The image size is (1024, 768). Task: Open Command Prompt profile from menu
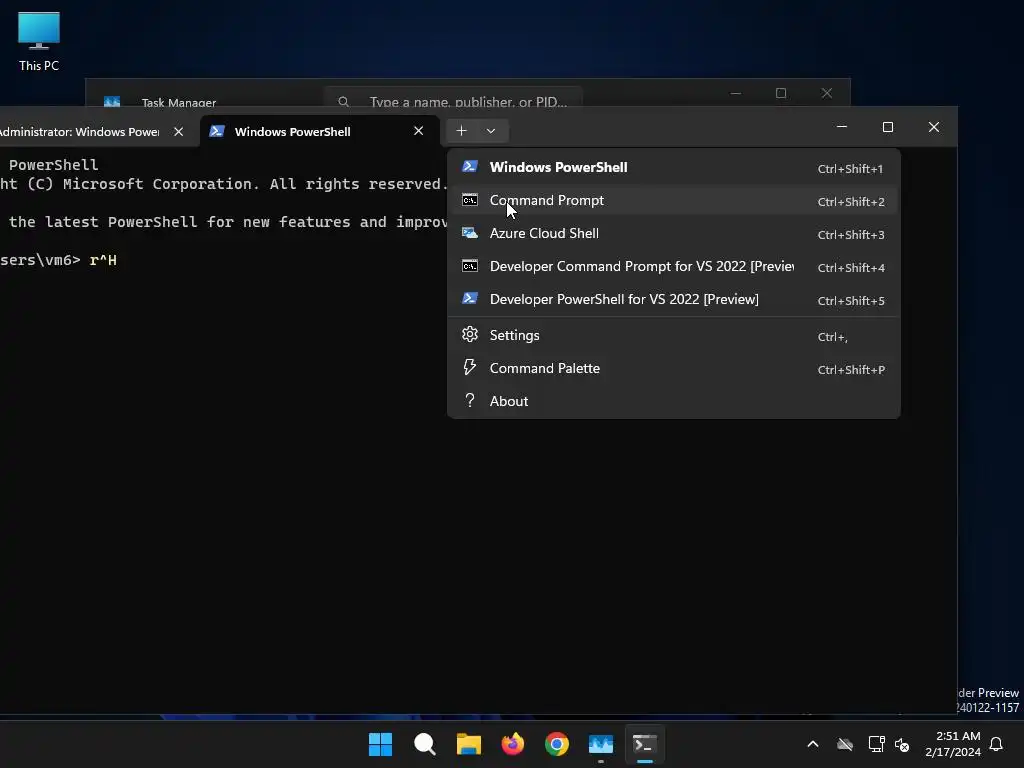(x=673, y=200)
